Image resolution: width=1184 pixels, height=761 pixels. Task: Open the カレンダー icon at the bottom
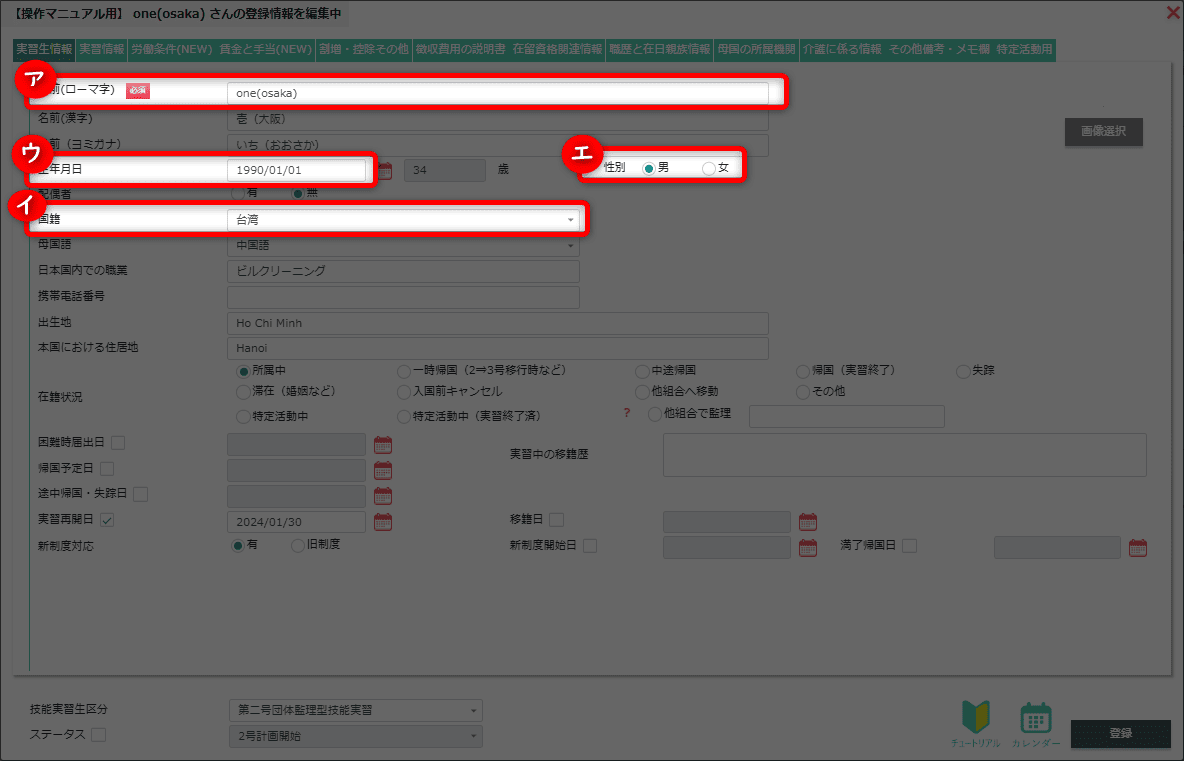click(1035, 724)
